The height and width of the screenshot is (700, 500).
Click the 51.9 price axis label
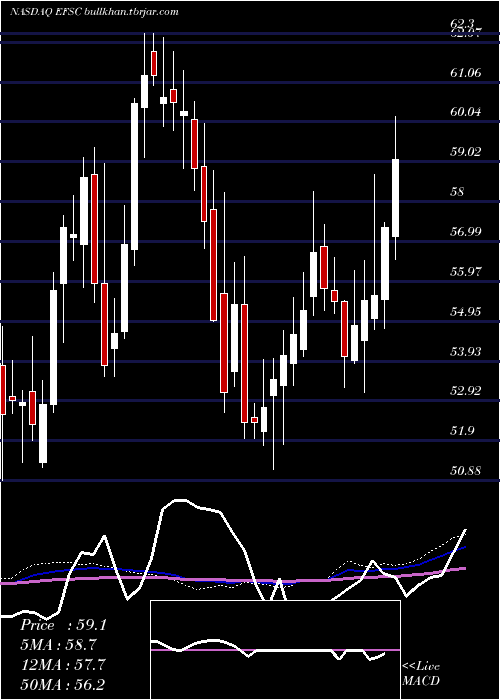462,431
